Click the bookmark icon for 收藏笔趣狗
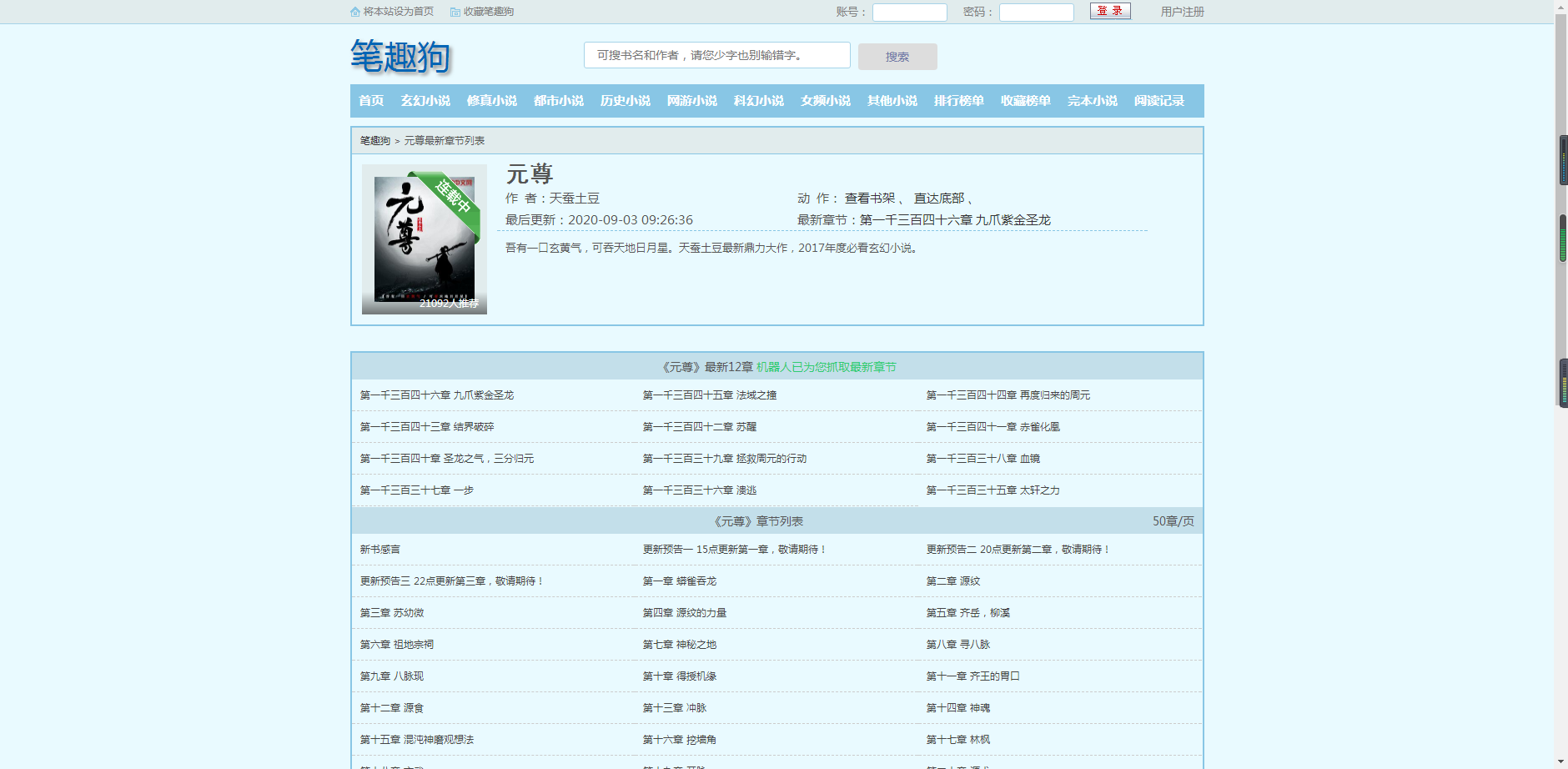The image size is (1568, 769). [455, 12]
